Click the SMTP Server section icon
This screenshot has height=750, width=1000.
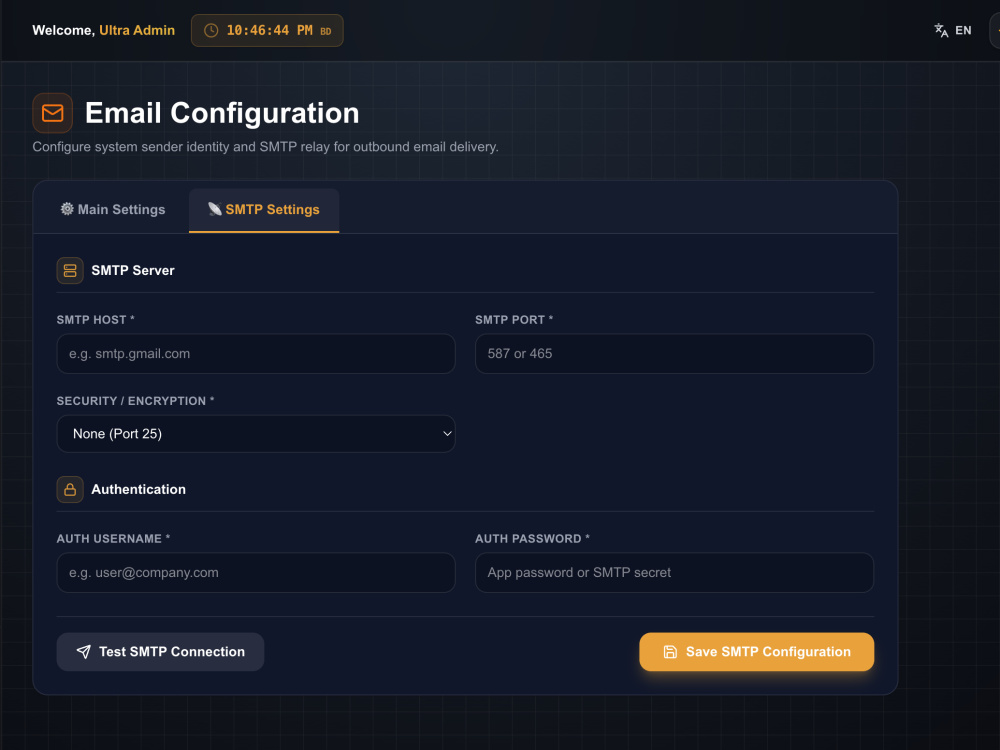pyautogui.click(x=70, y=270)
